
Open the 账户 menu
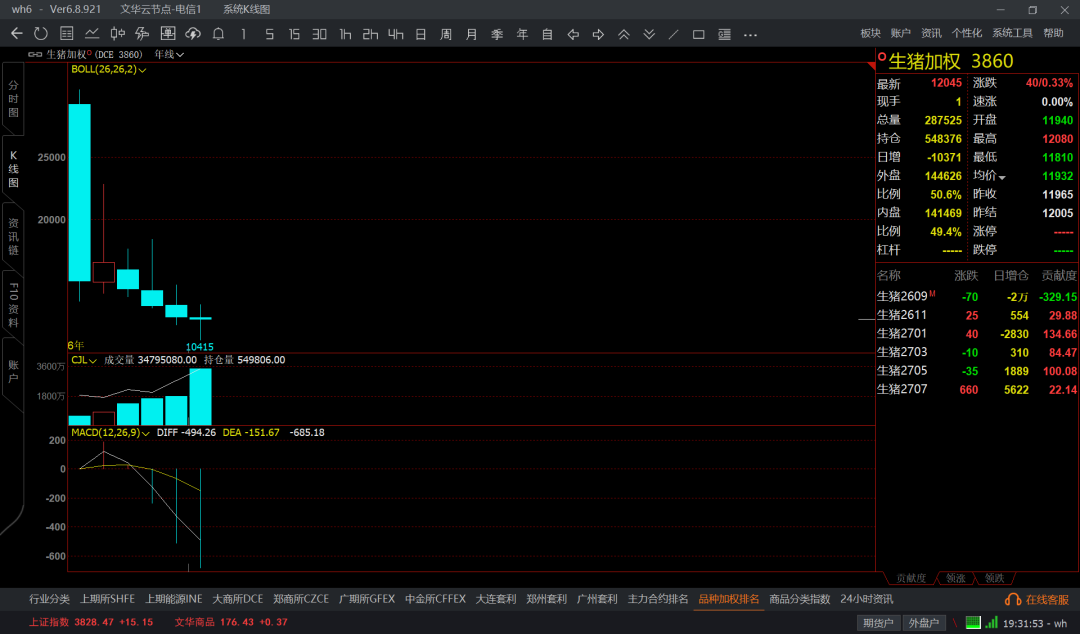click(900, 33)
